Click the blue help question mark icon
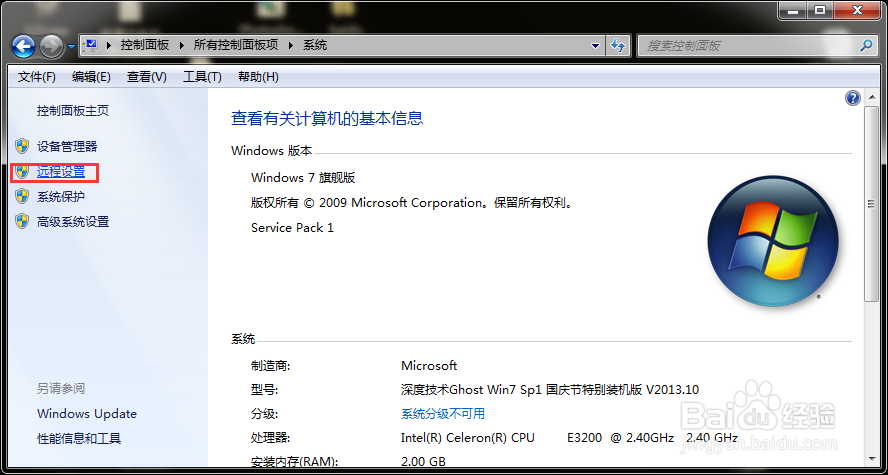The image size is (888, 475). point(853,99)
